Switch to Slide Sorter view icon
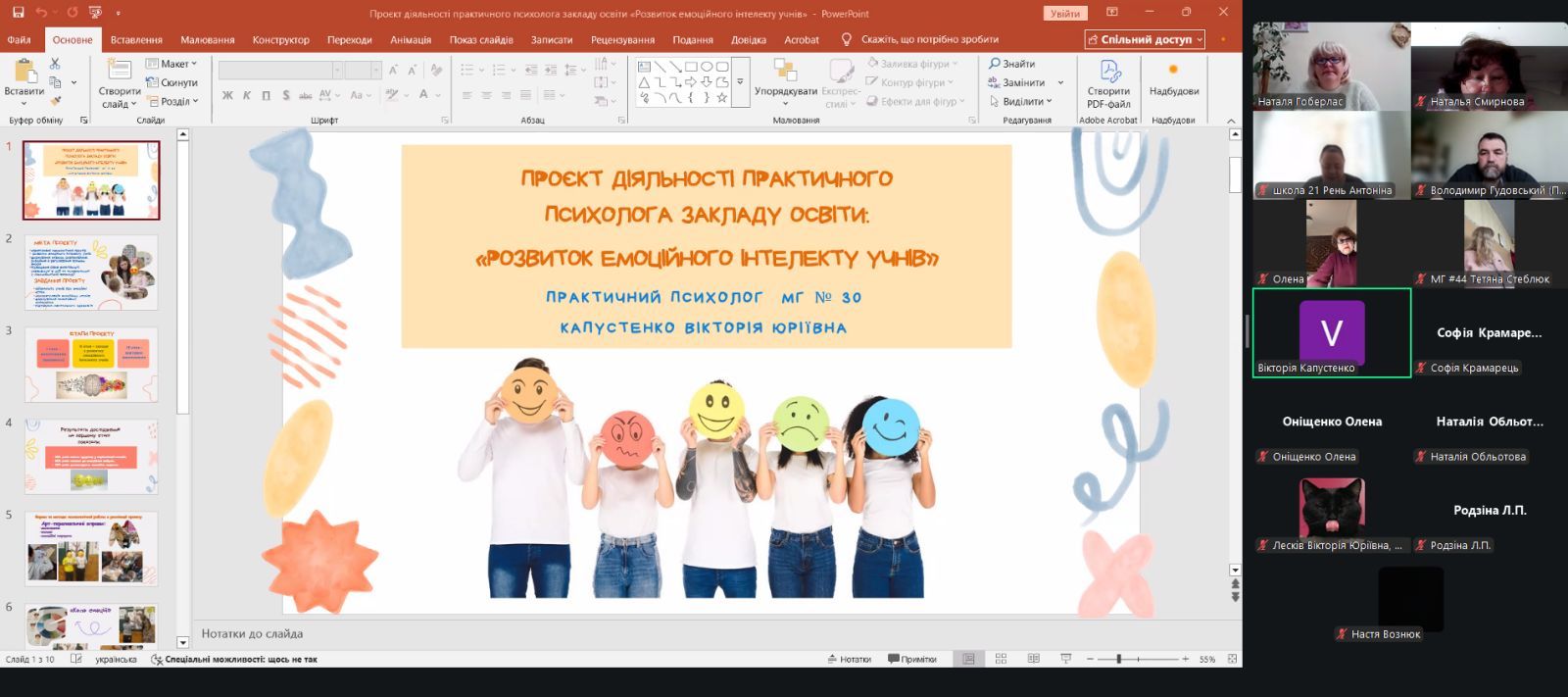The height and width of the screenshot is (697, 1568). [x=1001, y=659]
